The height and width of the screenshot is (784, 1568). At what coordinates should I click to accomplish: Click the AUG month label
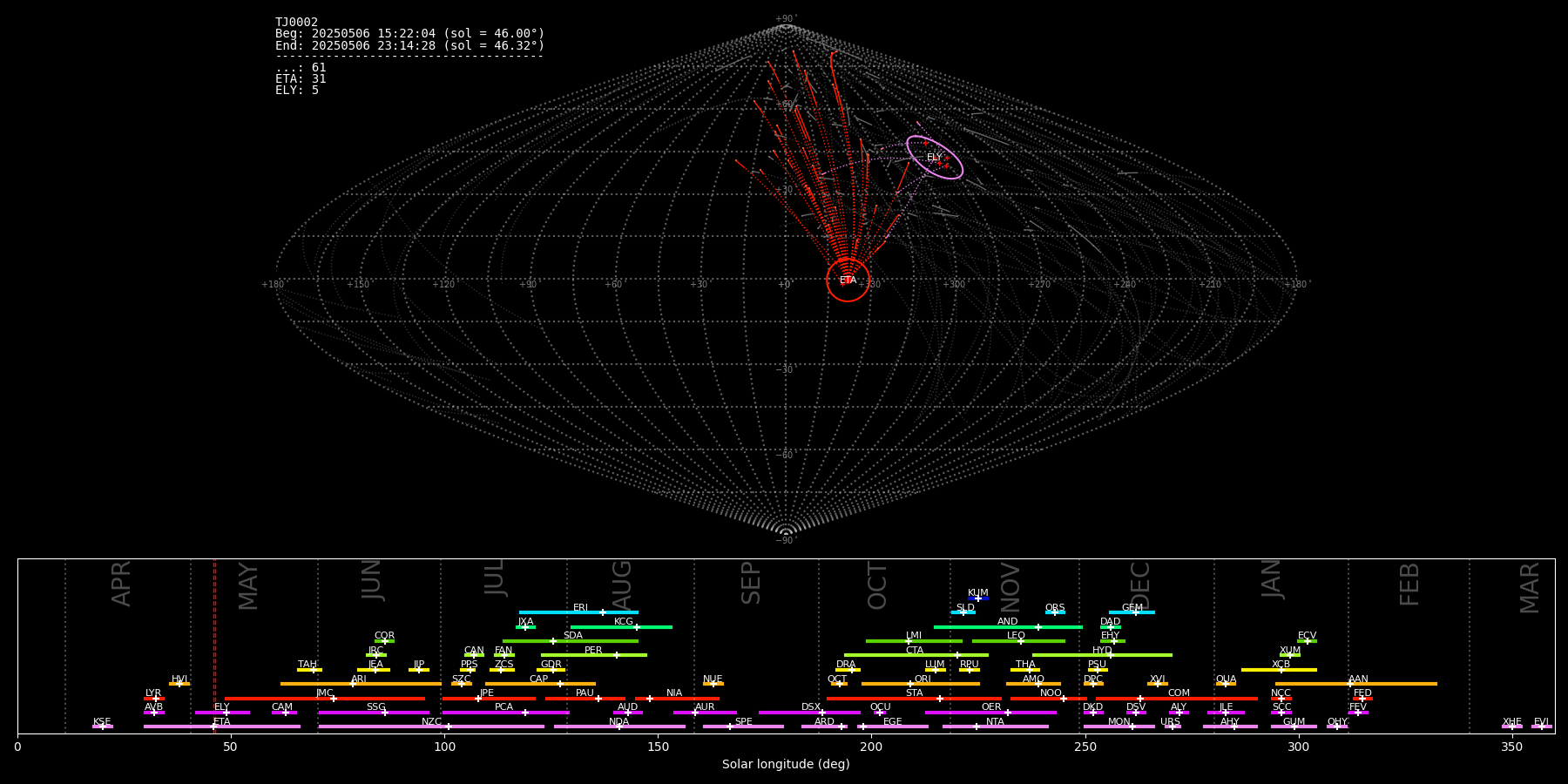pos(622,585)
